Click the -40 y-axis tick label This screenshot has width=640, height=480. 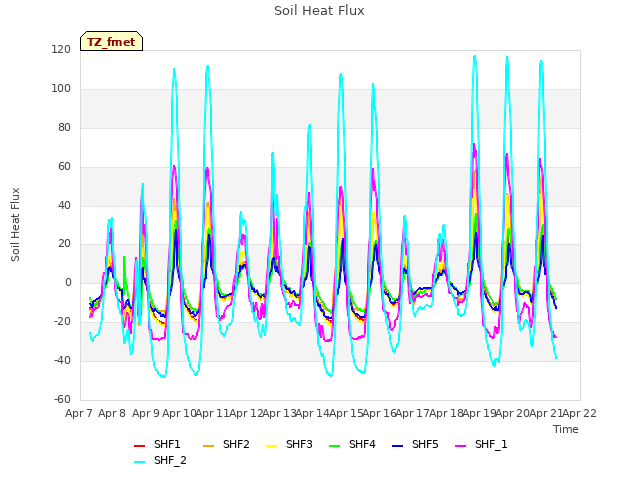point(62,360)
